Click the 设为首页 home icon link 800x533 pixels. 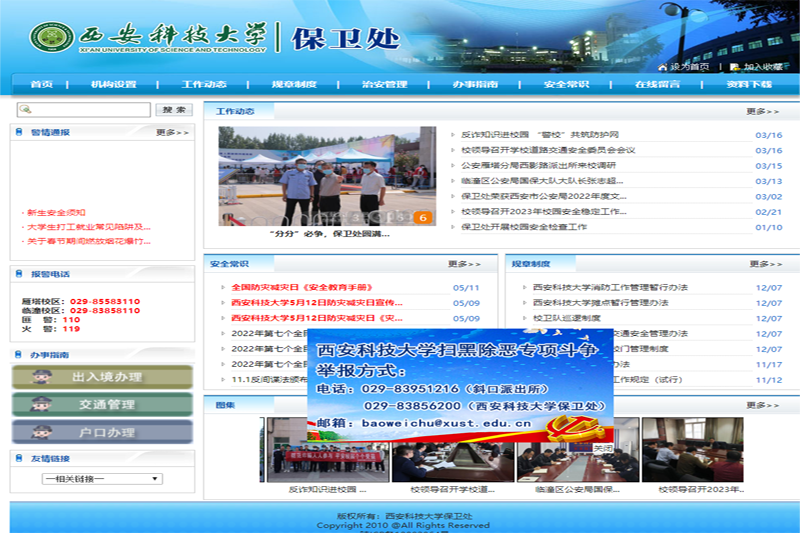pyautogui.click(x=684, y=67)
